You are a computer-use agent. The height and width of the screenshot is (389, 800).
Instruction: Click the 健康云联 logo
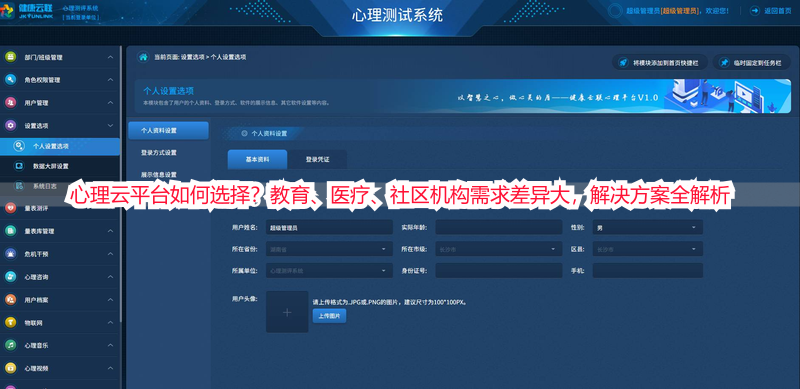(28, 10)
